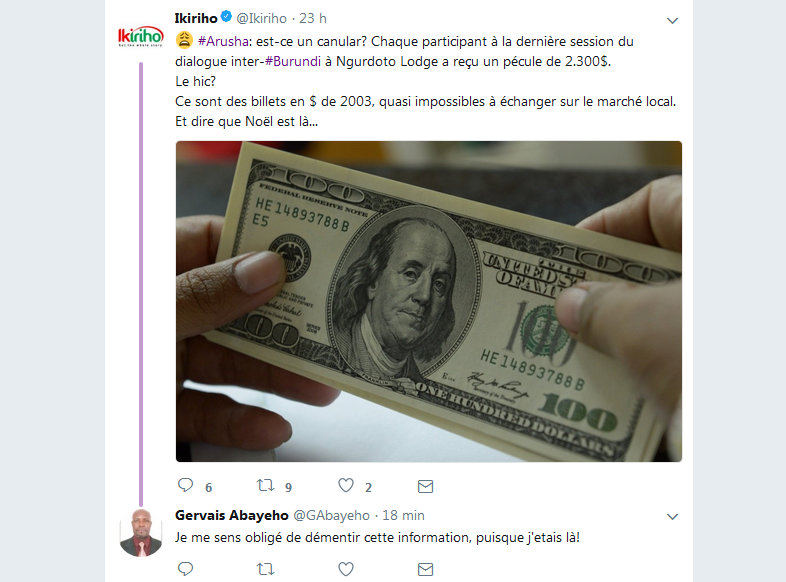Expand the Ikiriho tweet options chevron

point(672,21)
